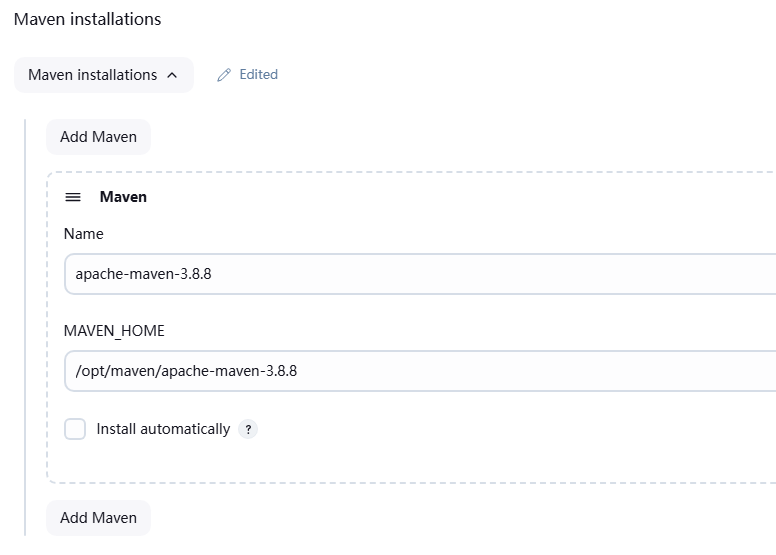The height and width of the screenshot is (555, 776).
Task: Click the /opt/maven/apache-maven-3.8.8 path text
Action: pyautogui.click(x=186, y=371)
